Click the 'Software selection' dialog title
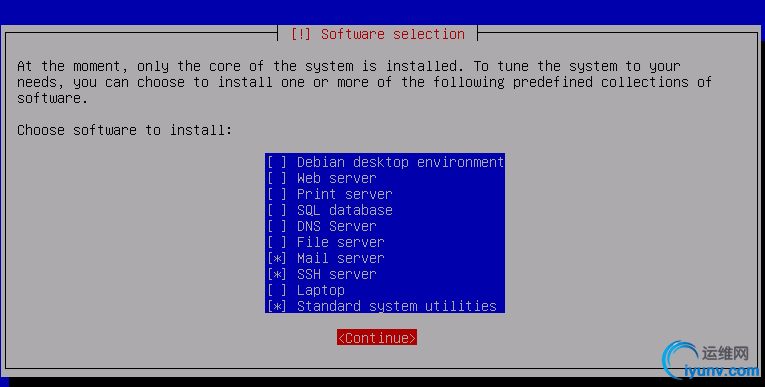Screen dimensions: 765x387 coord(393,34)
